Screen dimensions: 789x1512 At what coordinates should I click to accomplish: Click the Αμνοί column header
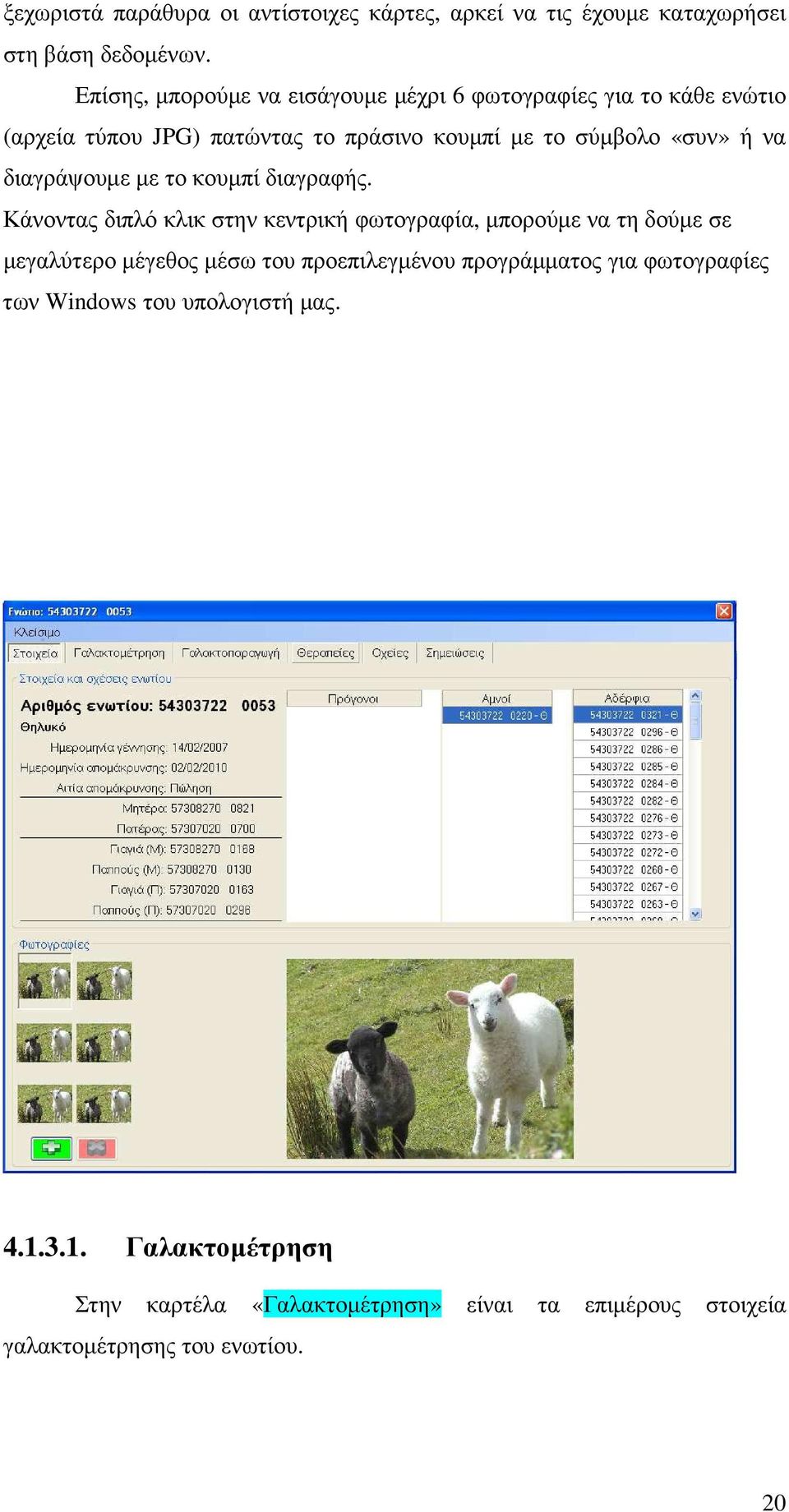click(x=496, y=698)
